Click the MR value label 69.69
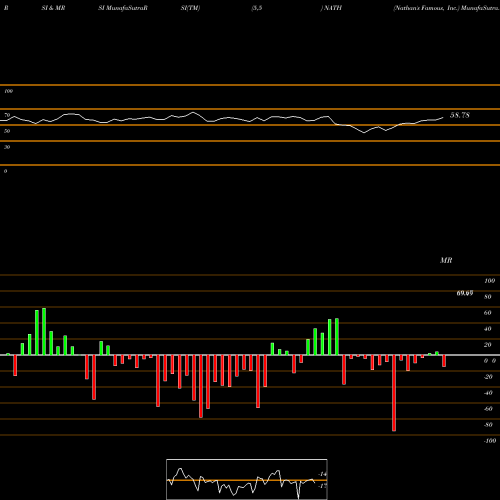Viewport: 500px width, 500px height. pyautogui.click(x=465, y=293)
